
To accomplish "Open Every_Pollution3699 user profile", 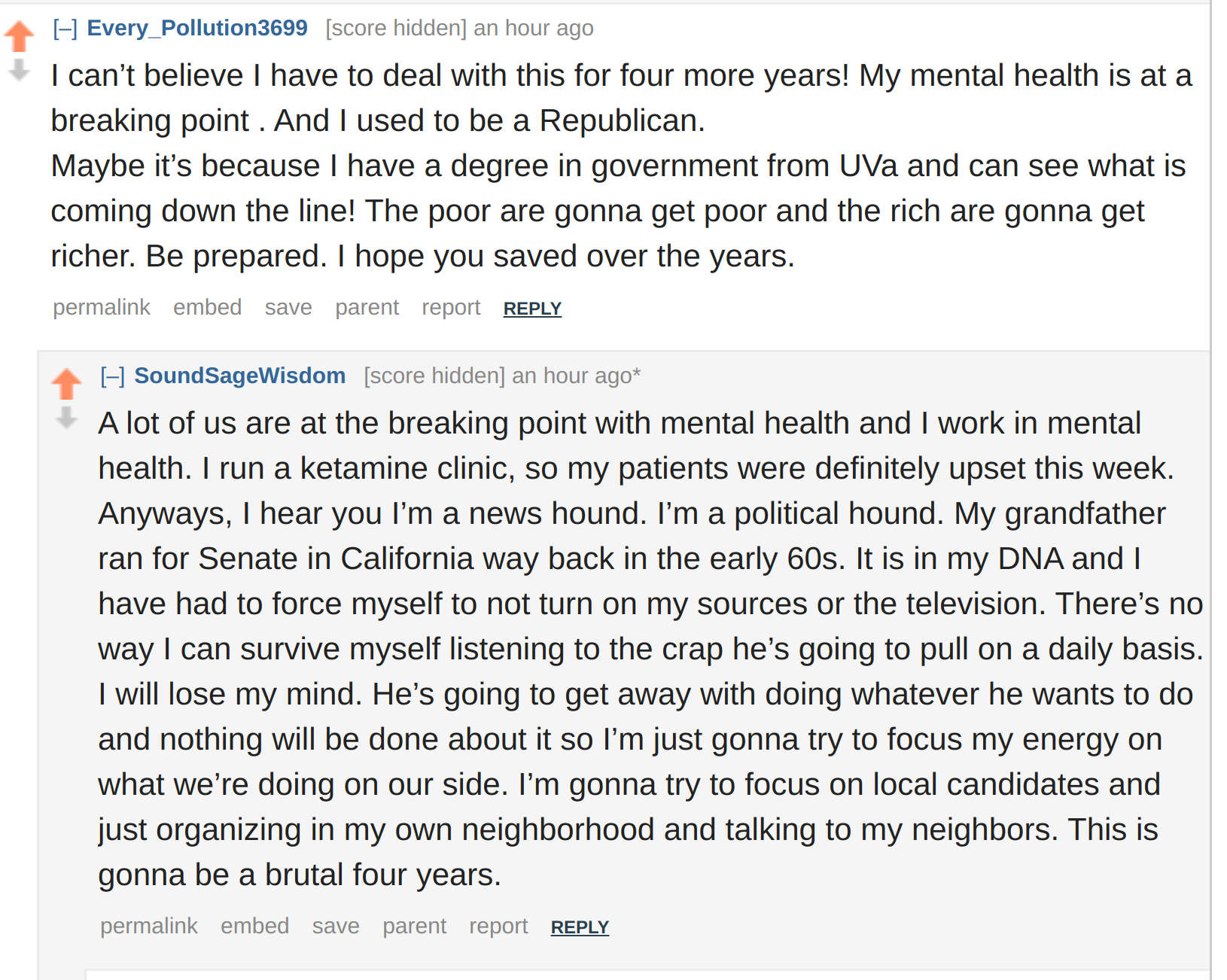I will (x=197, y=28).
